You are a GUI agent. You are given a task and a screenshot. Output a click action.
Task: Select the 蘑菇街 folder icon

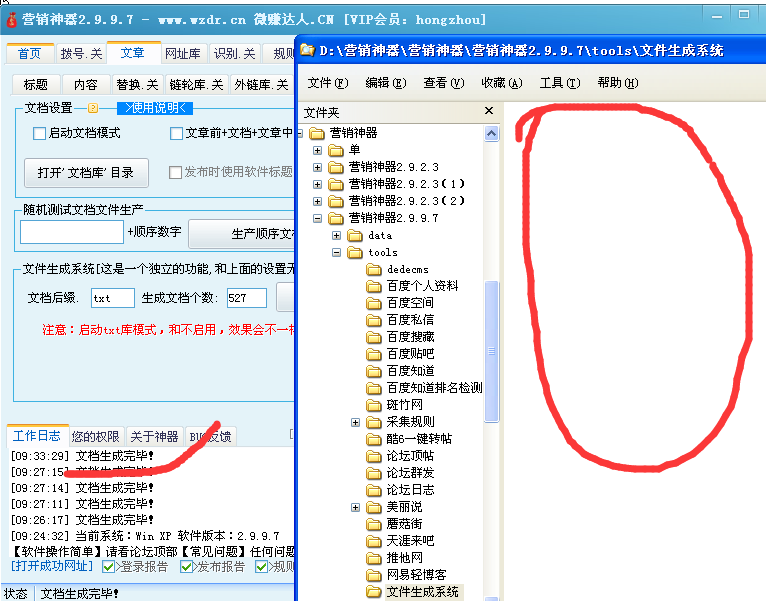(374, 524)
